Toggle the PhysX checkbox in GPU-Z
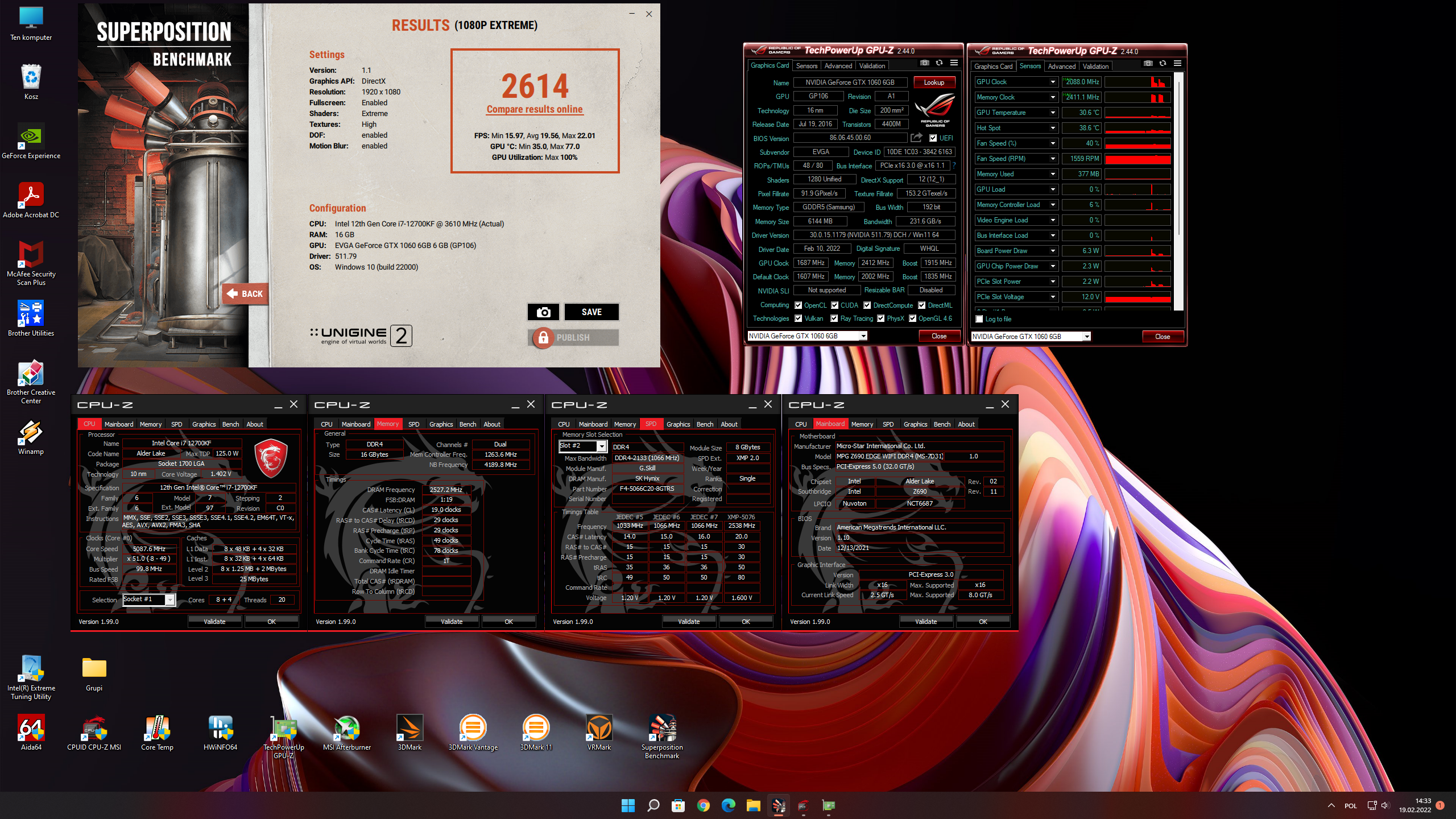1456x819 pixels. coord(881,318)
